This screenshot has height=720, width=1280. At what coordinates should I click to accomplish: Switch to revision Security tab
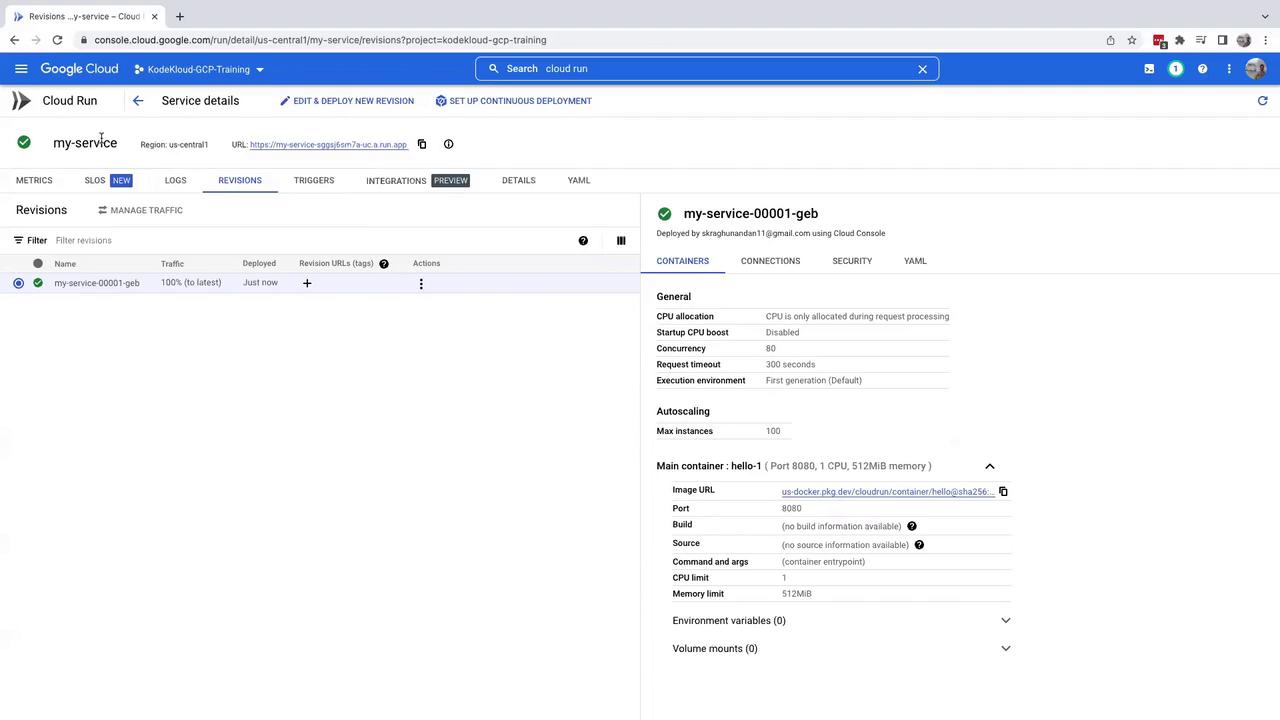(x=852, y=261)
